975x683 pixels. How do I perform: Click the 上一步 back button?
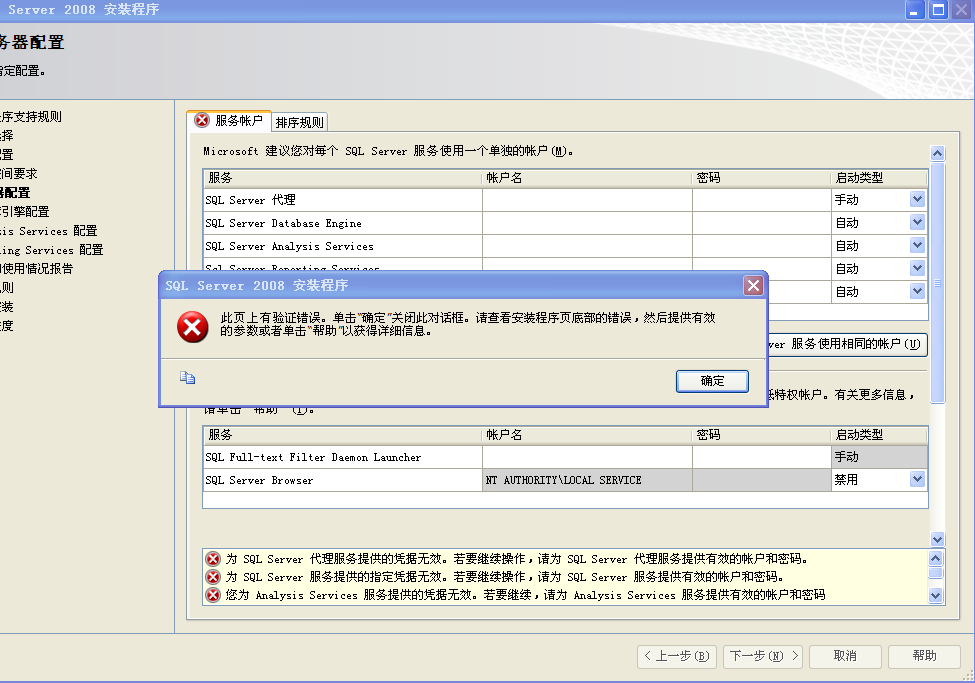pos(677,656)
